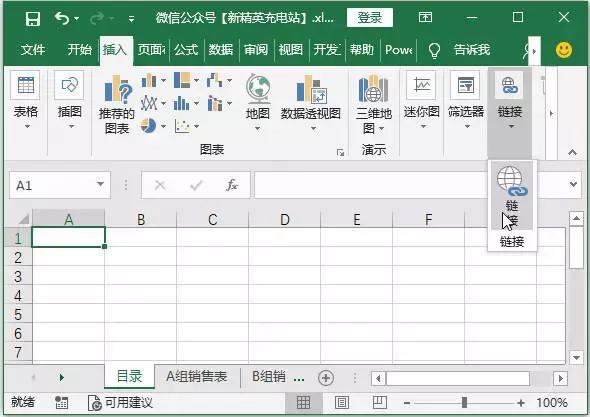Viewport: 590px width, 417px height.
Task: Click 推荐的图表 recommended charts
Action: pyautogui.click(x=117, y=104)
